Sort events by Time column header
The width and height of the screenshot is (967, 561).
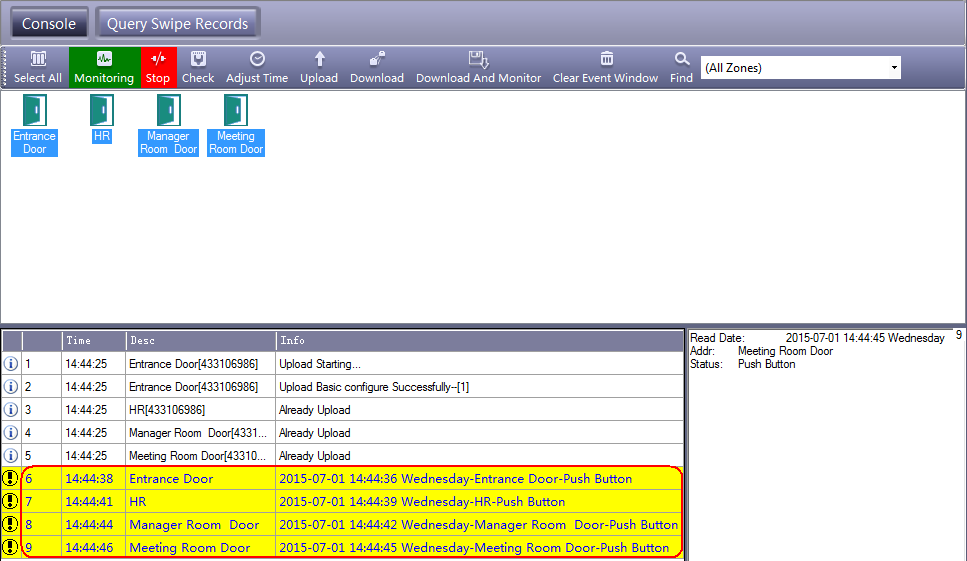[94, 341]
